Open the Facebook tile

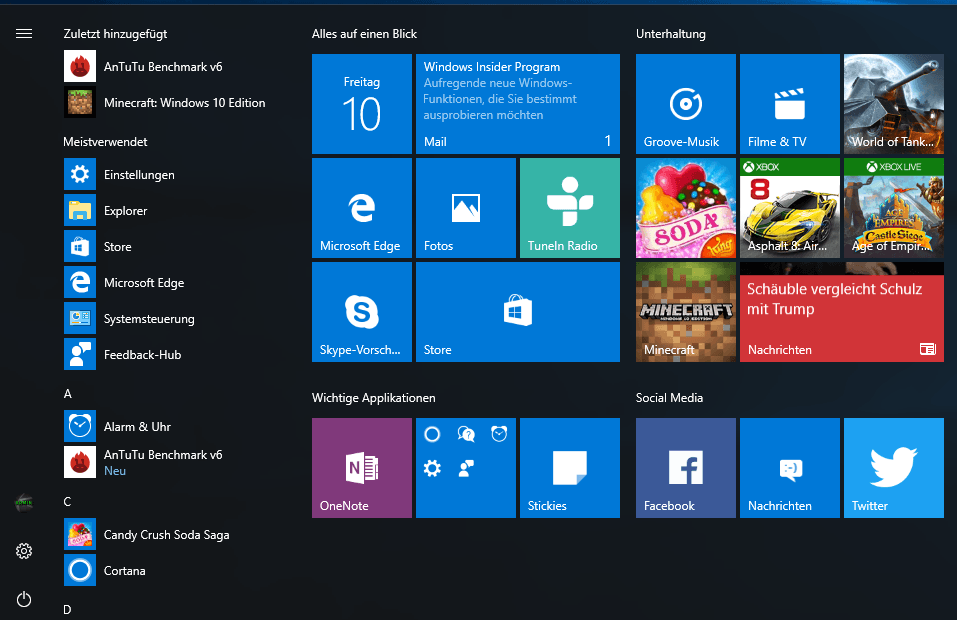click(686, 468)
